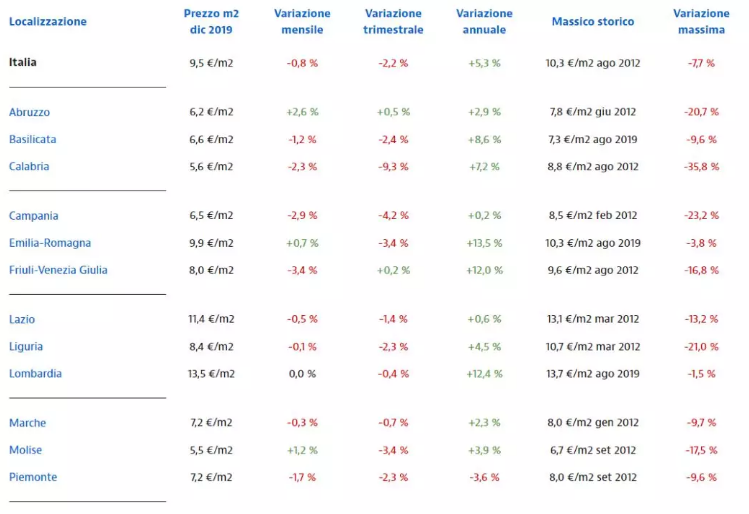Viewport: 749px width, 514px height.
Task: Open Friuli-Venezia Giulia link
Action: tap(58, 270)
